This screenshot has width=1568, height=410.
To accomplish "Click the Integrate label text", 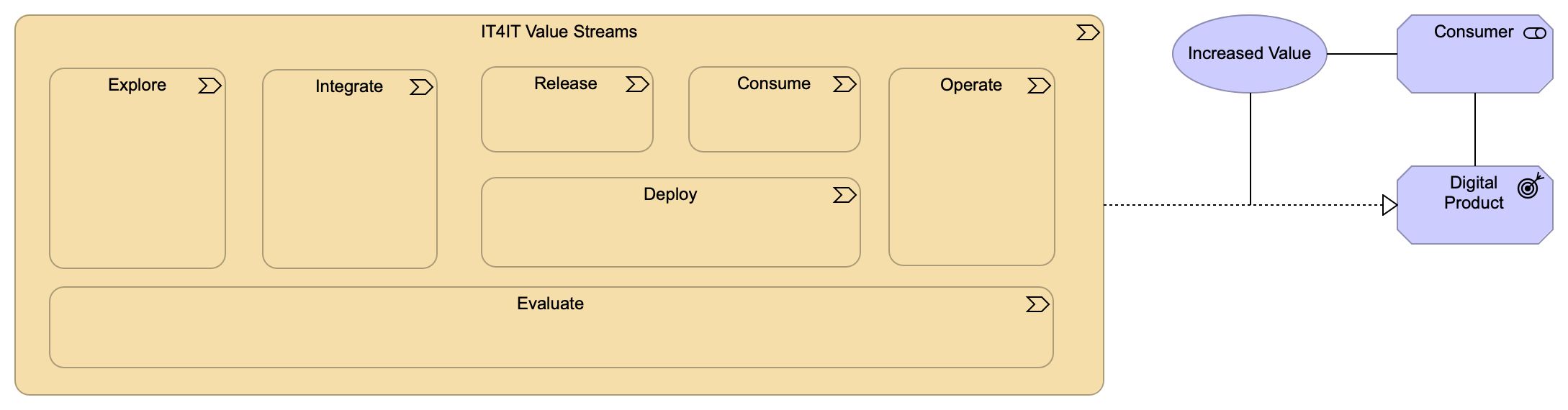I will coord(349,86).
